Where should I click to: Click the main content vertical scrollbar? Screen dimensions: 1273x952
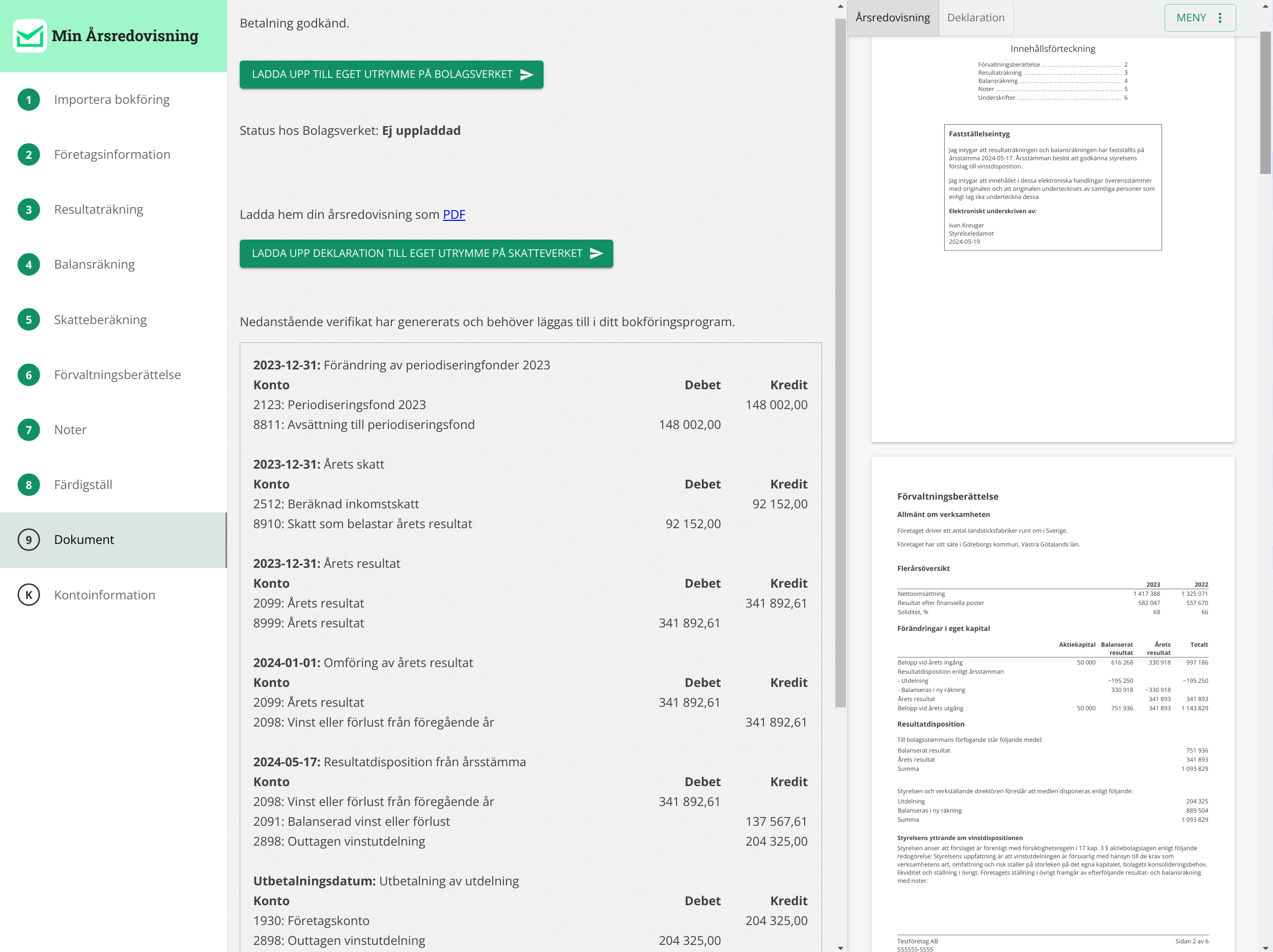(x=840, y=362)
